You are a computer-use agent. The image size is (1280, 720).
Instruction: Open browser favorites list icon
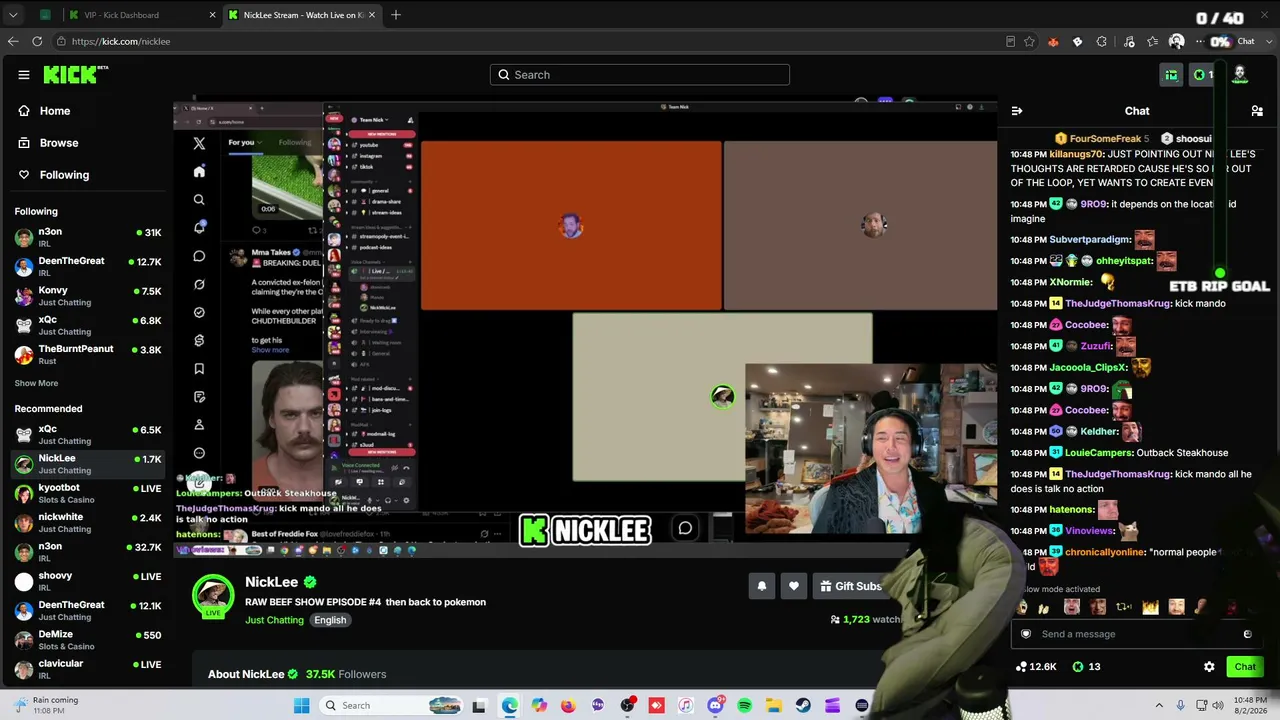(1153, 41)
